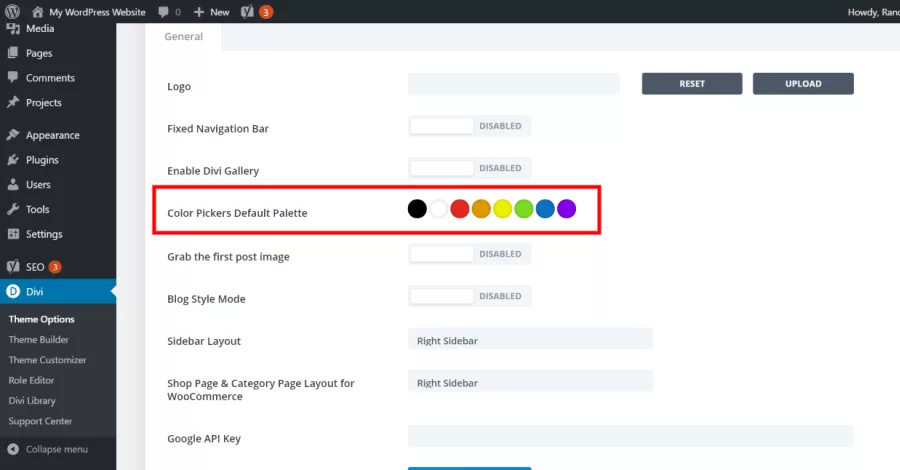Select the purple palette swatch

(567, 209)
